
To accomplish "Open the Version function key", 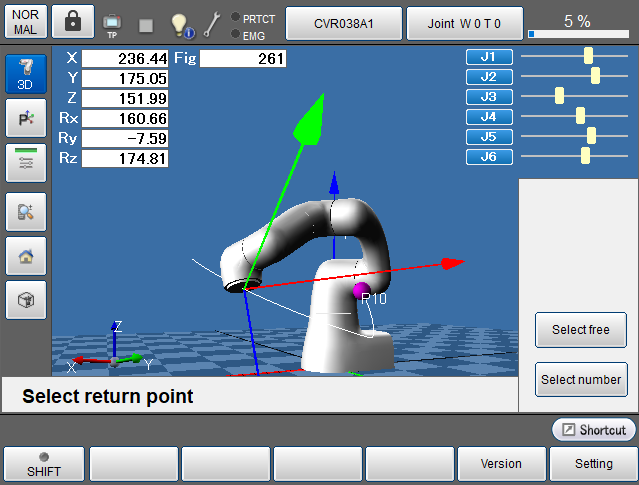I will coord(501,464).
